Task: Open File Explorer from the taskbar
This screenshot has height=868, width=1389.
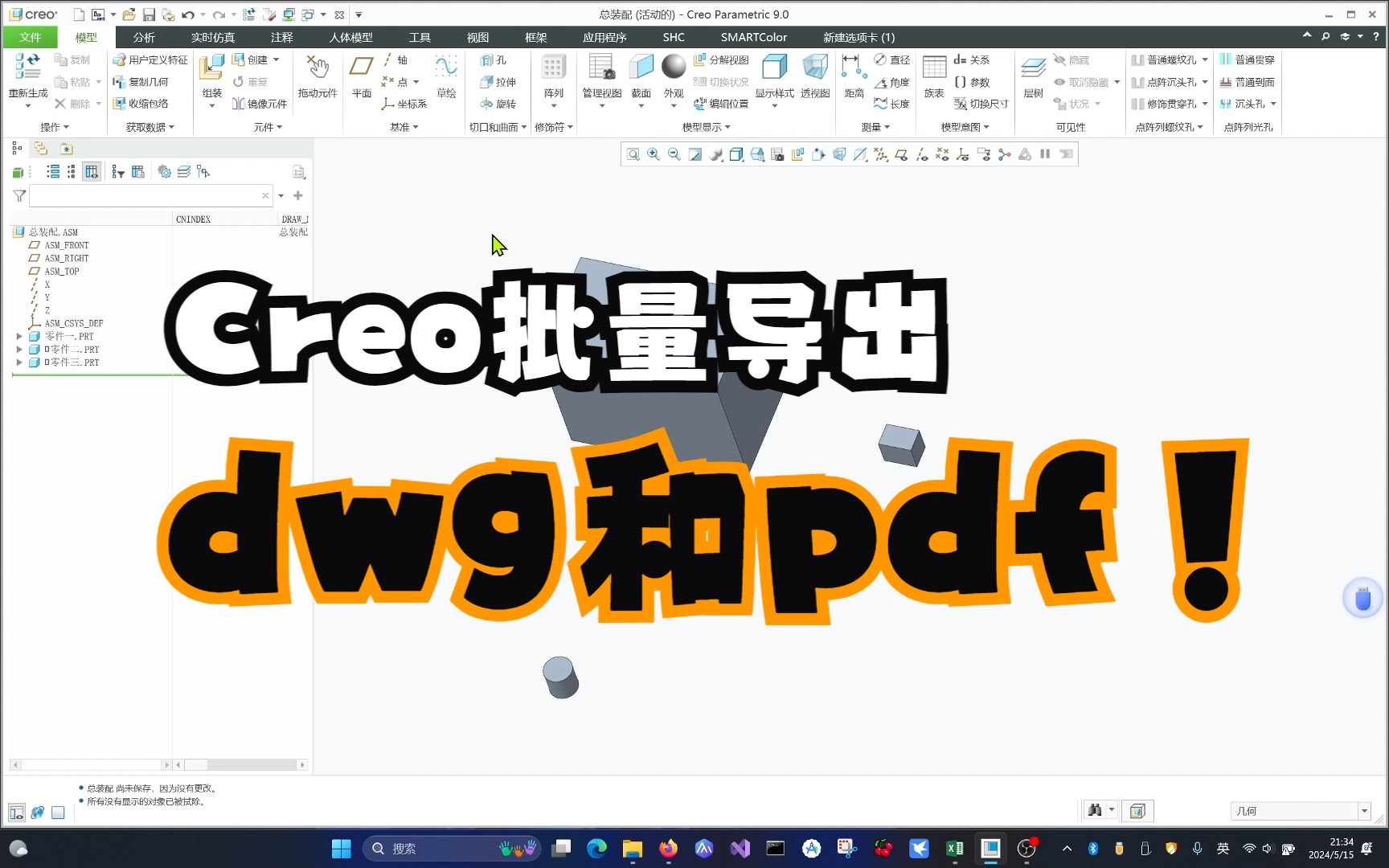Action: pyautogui.click(x=633, y=849)
